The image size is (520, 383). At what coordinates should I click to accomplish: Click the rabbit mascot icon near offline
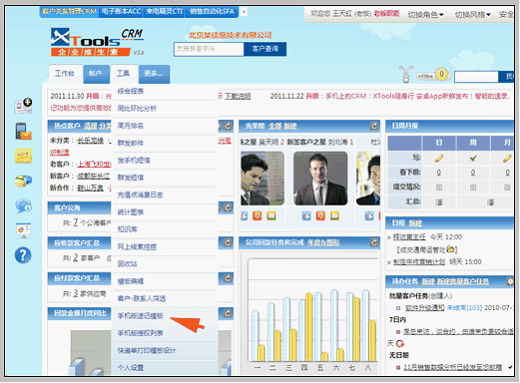click(x=406, y=74)
